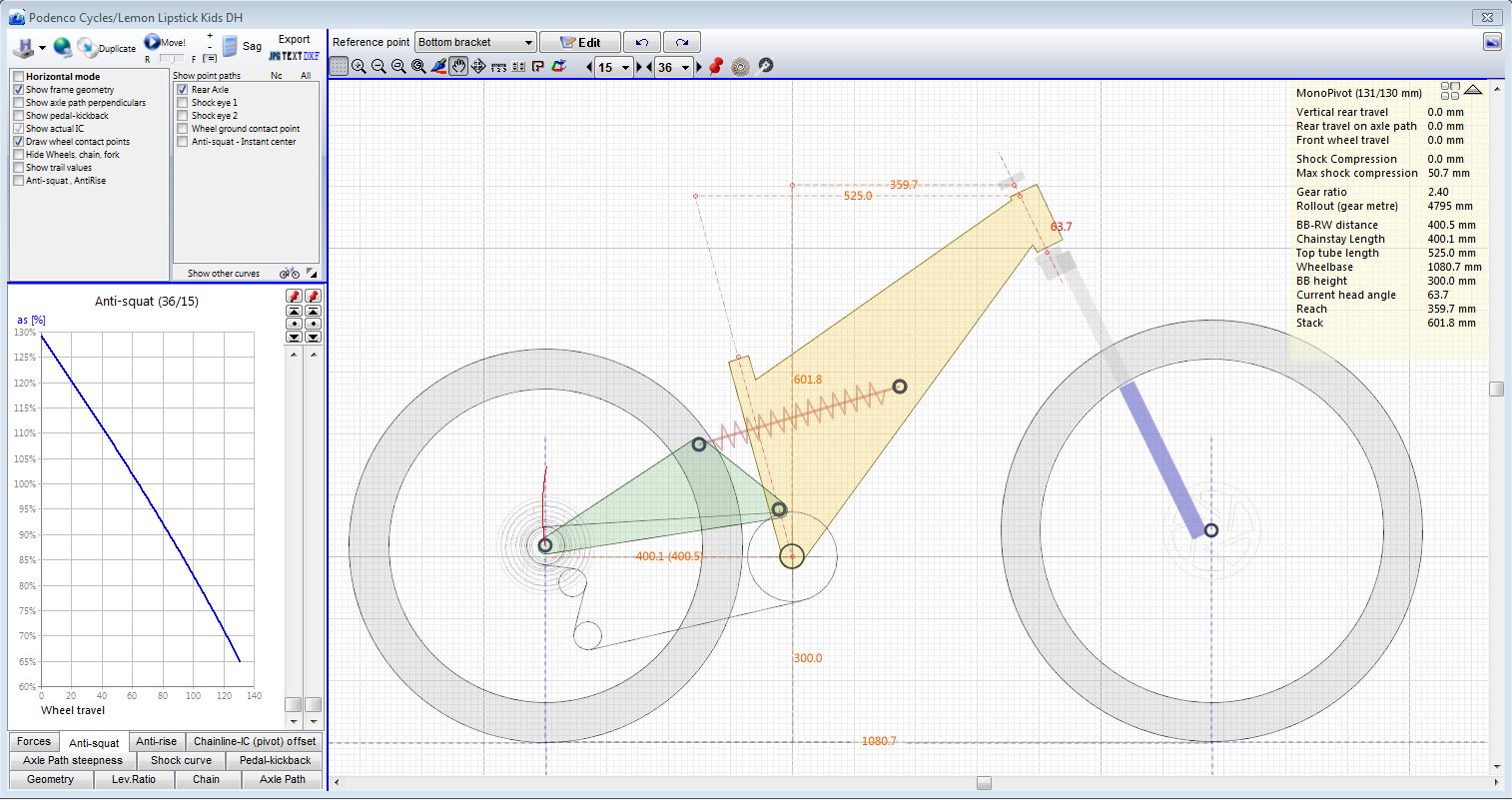This screenshot has width=1512, height=800.
Task: Select the hand pan tool
Action: [x=458, y=67]
